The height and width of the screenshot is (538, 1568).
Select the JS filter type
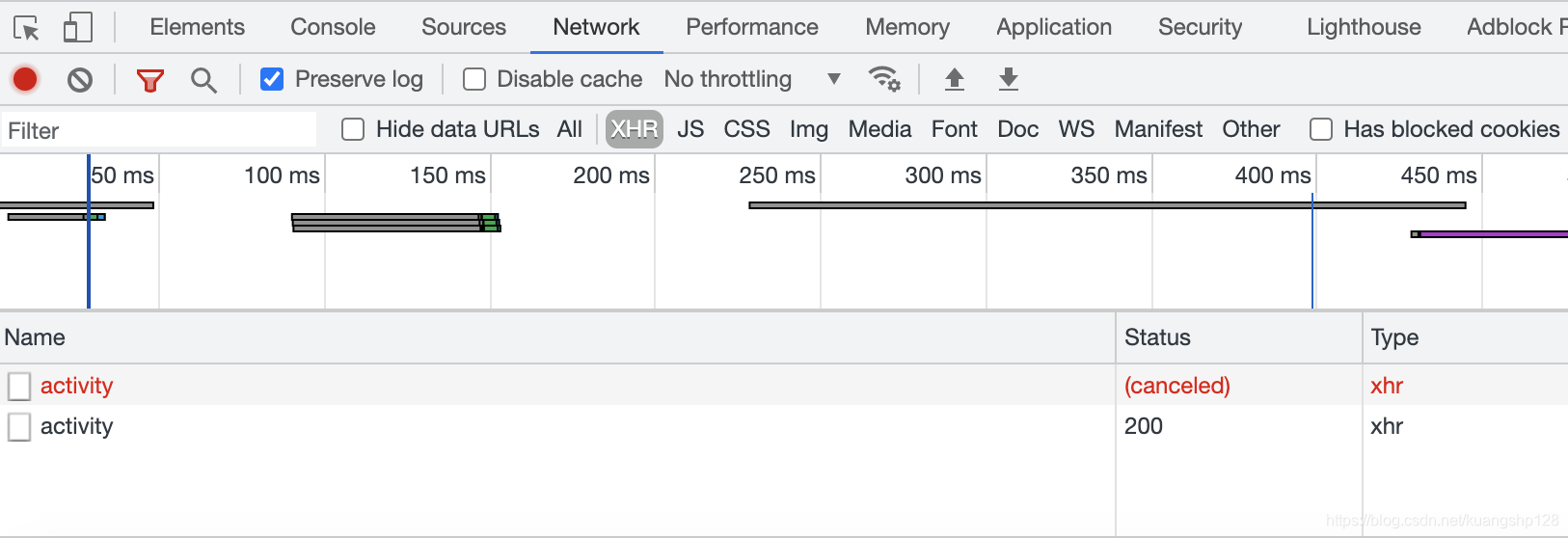click(690, 129)
